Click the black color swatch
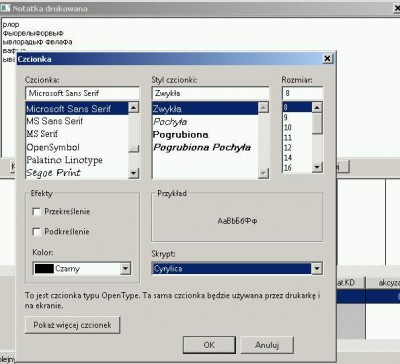The height and width of the screenshot is (364, 400). 44,269
